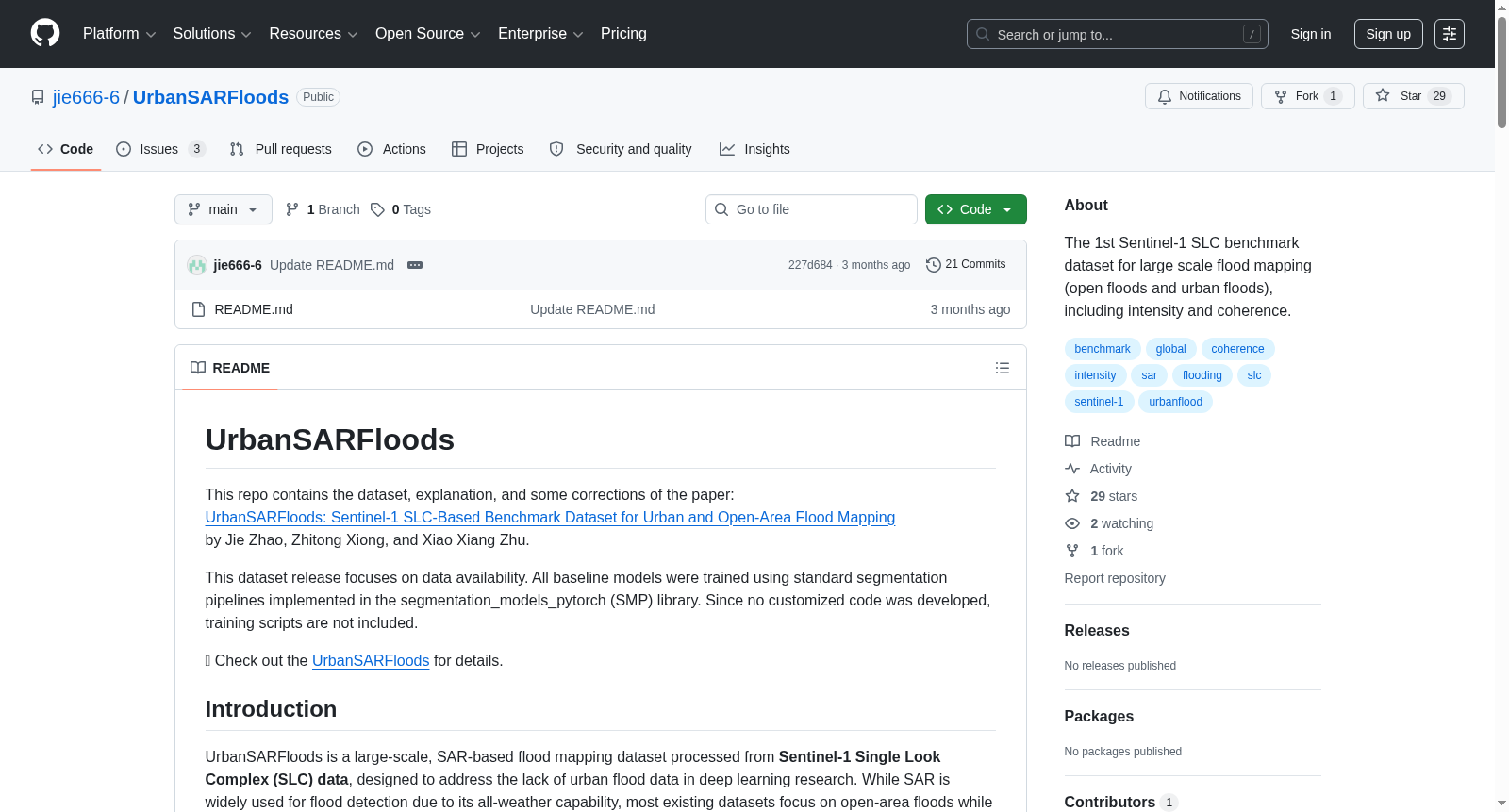
Task: Expand the Platform menu
Action: [120, 34]
